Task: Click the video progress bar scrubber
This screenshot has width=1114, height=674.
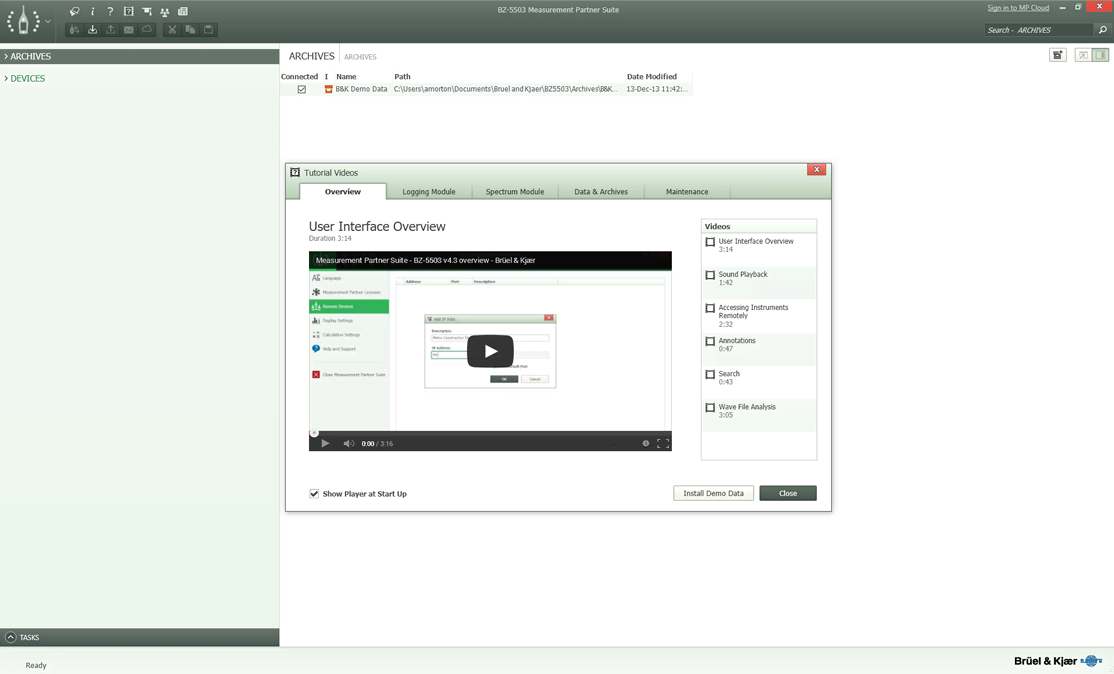Action: 490,434
